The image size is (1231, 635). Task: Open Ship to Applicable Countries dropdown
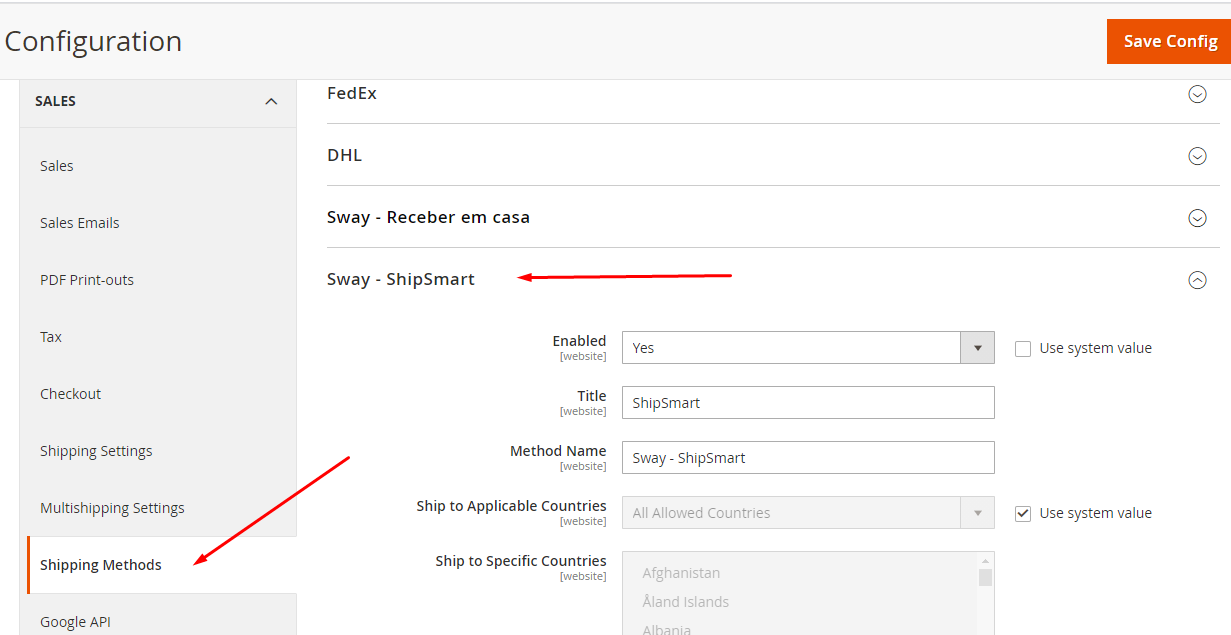(791, 513)
